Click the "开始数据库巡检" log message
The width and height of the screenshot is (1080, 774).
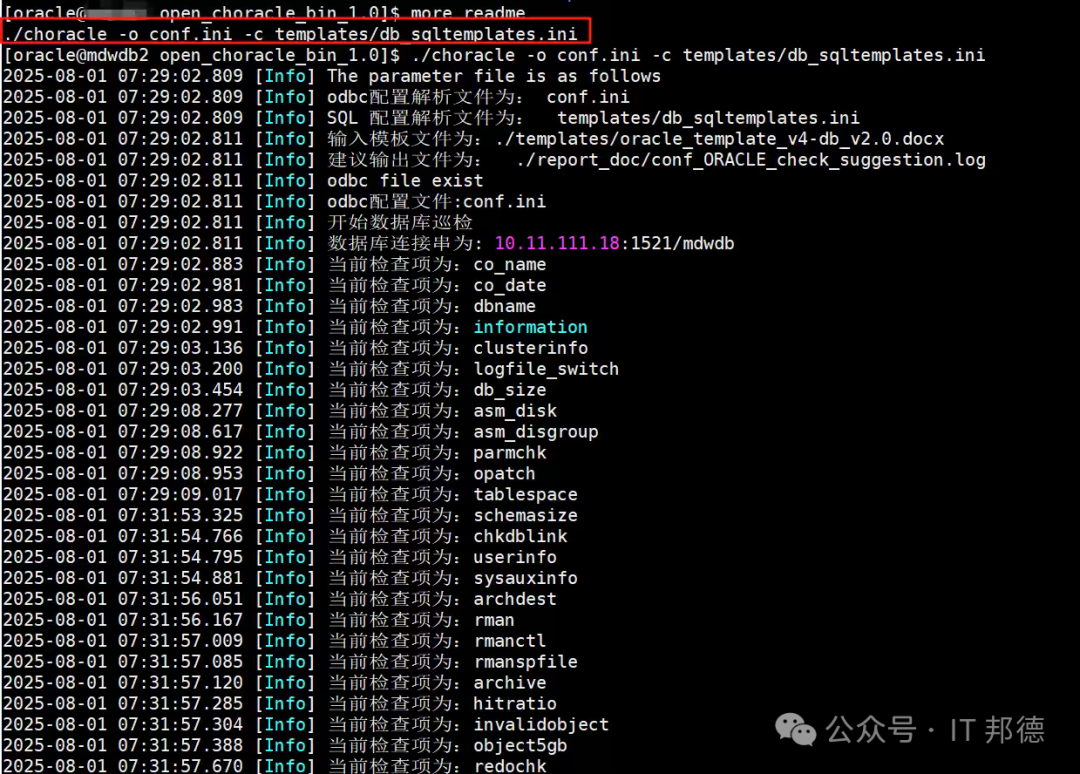pos(400,222)
